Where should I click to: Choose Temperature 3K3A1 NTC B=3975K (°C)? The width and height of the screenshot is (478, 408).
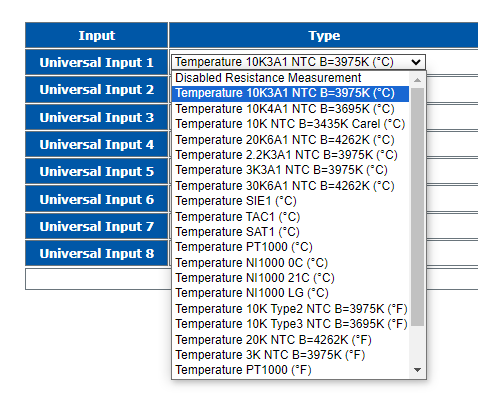tap(290, 170)
